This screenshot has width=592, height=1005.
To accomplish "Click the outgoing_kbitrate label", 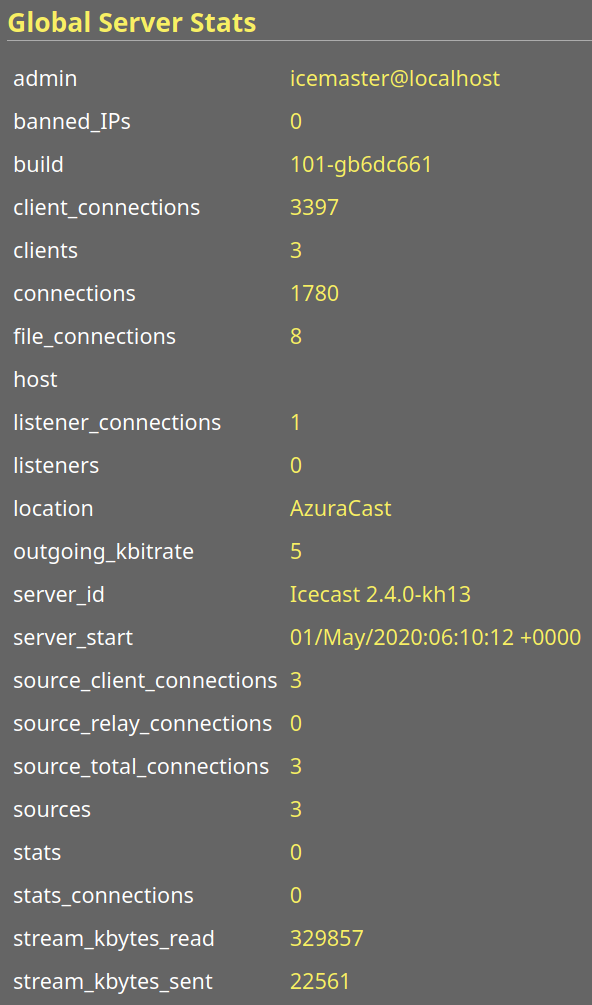I will click(x=103, y=551).
